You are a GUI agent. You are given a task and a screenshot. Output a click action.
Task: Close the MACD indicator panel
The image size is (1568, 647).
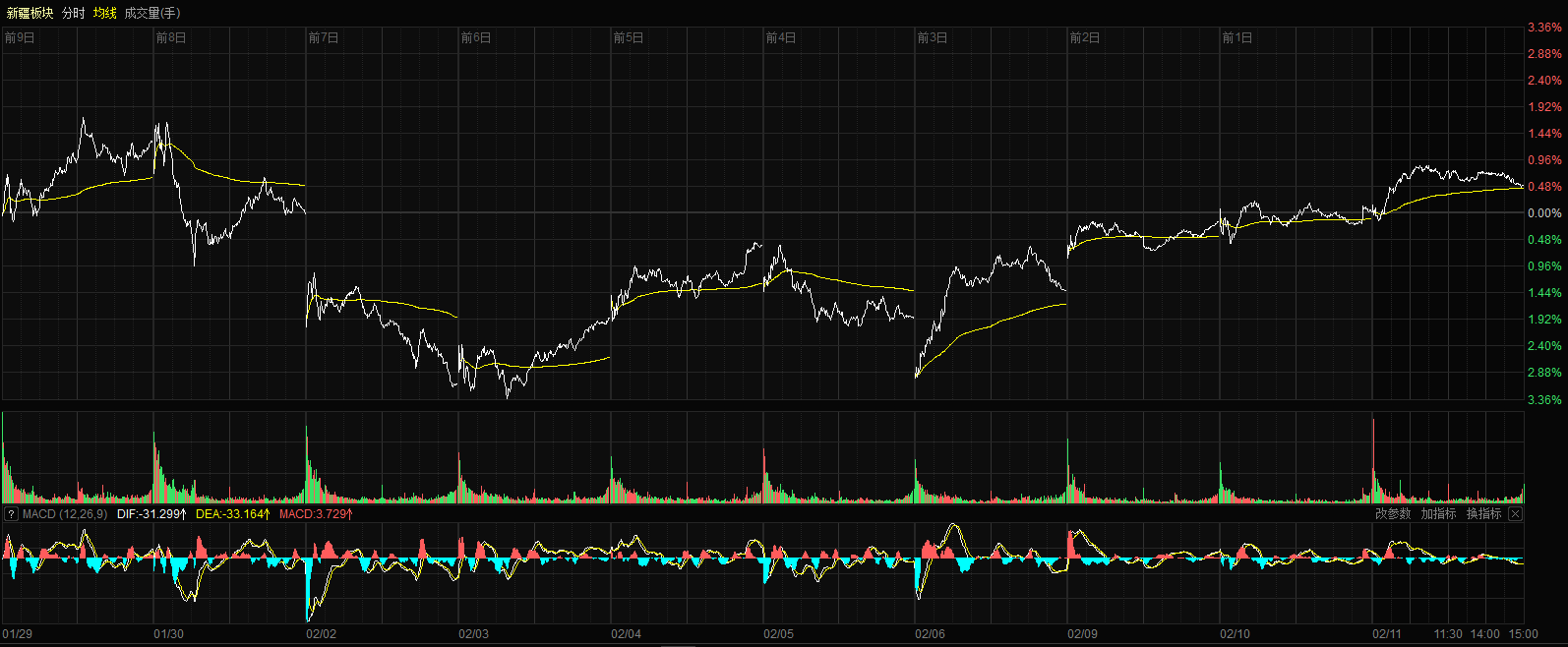1515,514
